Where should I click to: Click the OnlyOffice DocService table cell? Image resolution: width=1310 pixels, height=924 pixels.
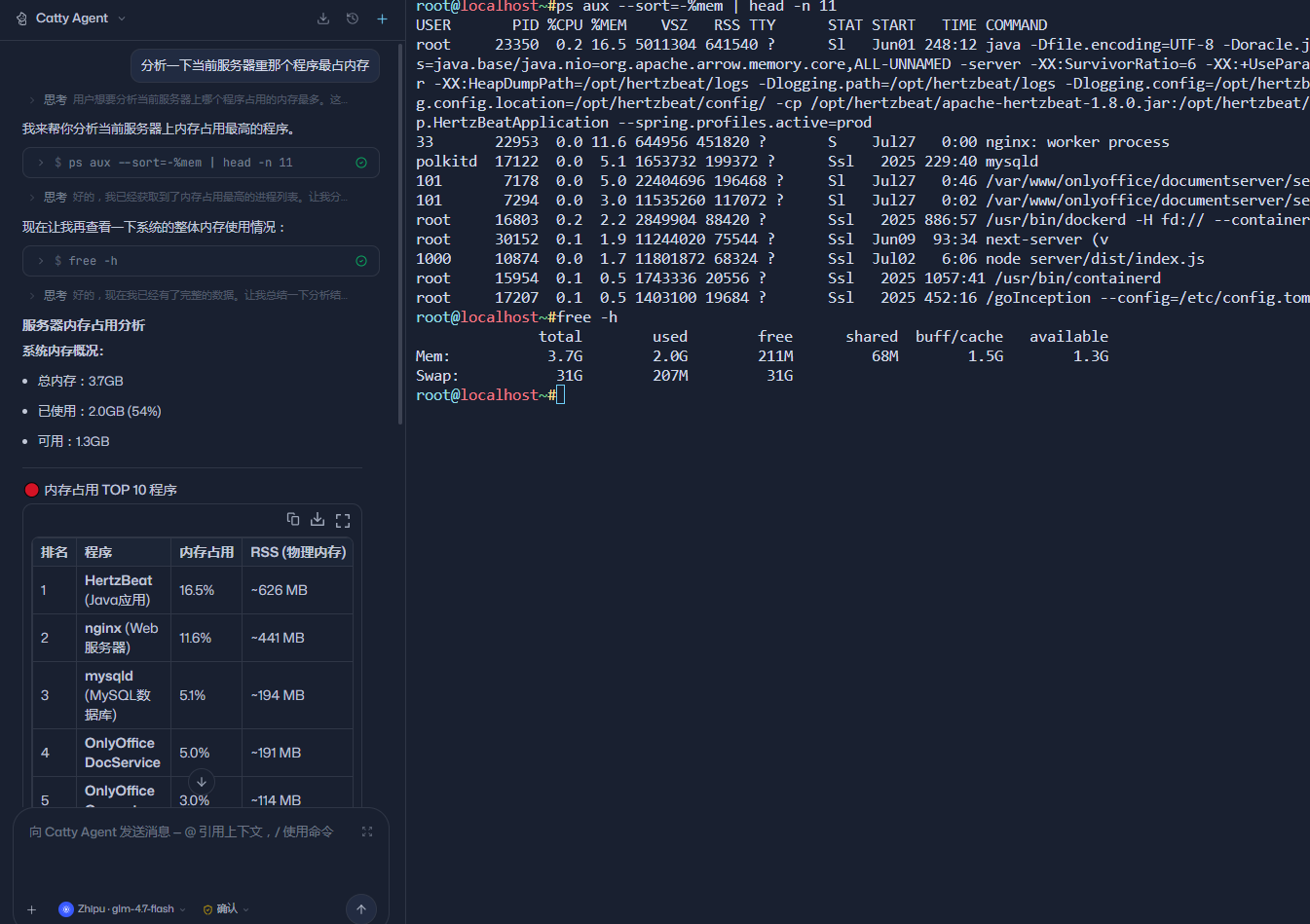coord(123,753)
